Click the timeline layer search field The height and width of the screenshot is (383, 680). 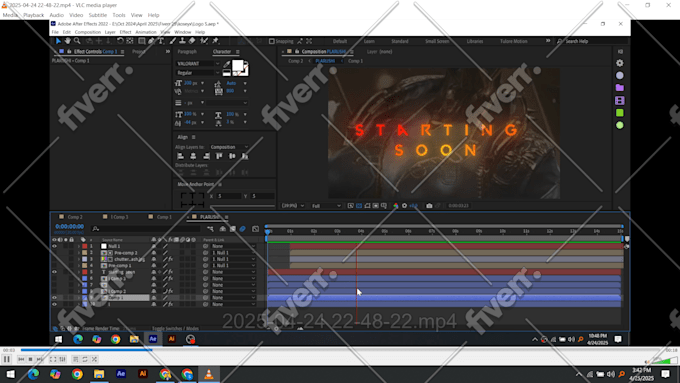click(x=146, y=229)
